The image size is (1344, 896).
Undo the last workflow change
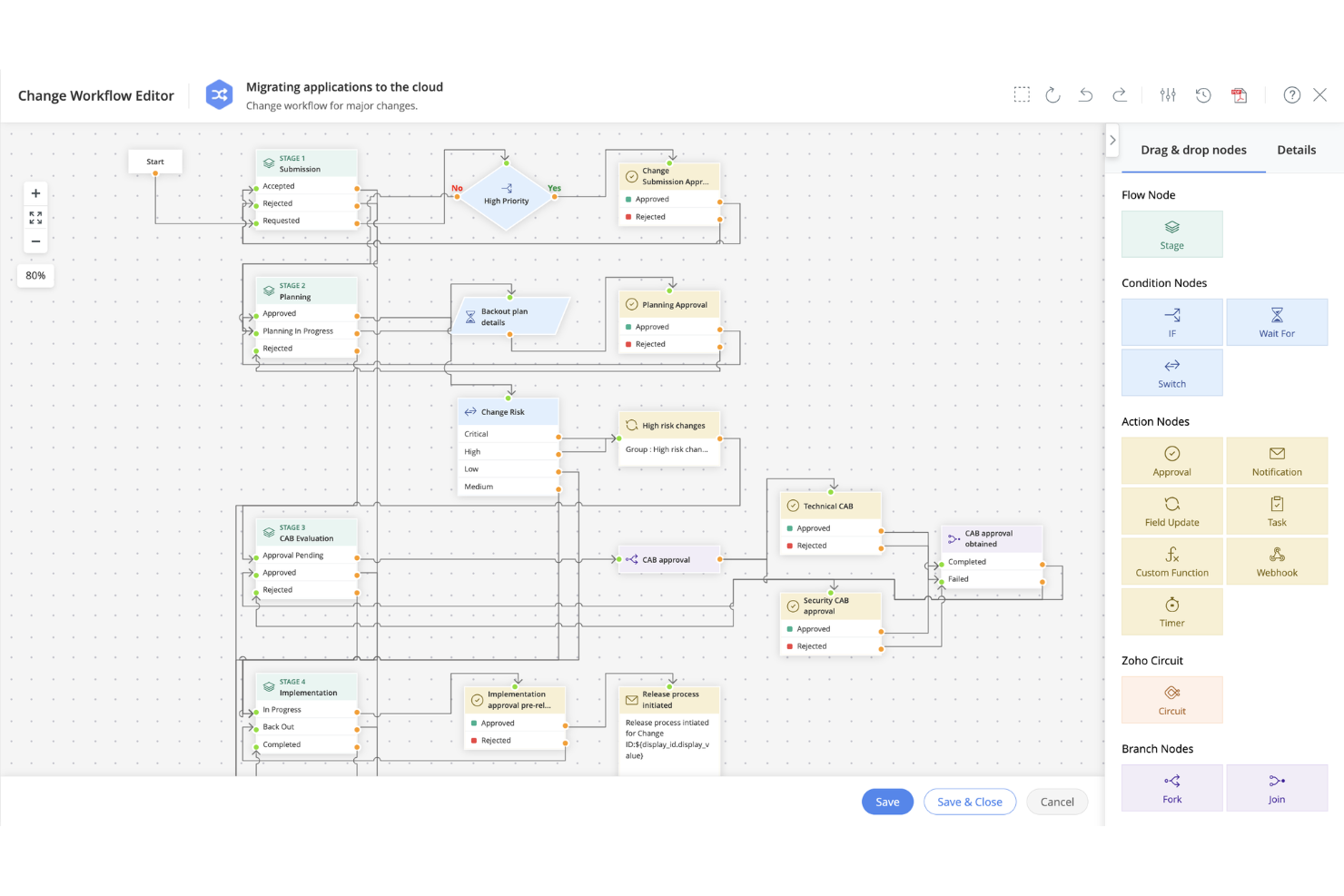(1085, 94)
